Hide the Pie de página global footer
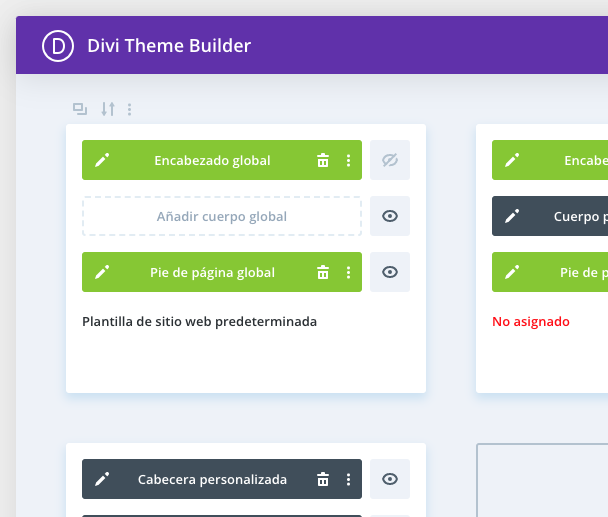The height and width of the screenshot is (517, 608). tap(390, 272)
